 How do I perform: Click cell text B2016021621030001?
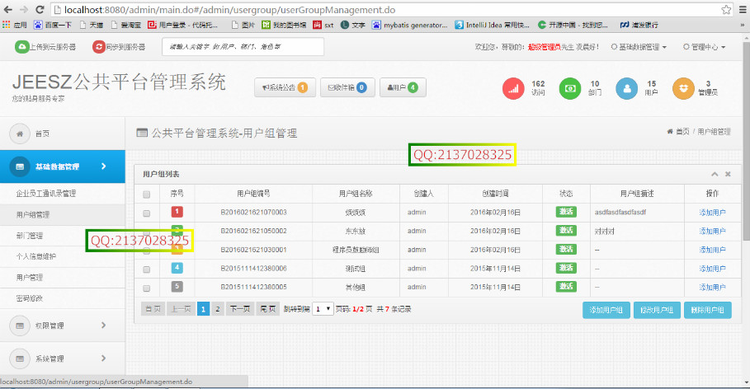click(x=254, y=250)
